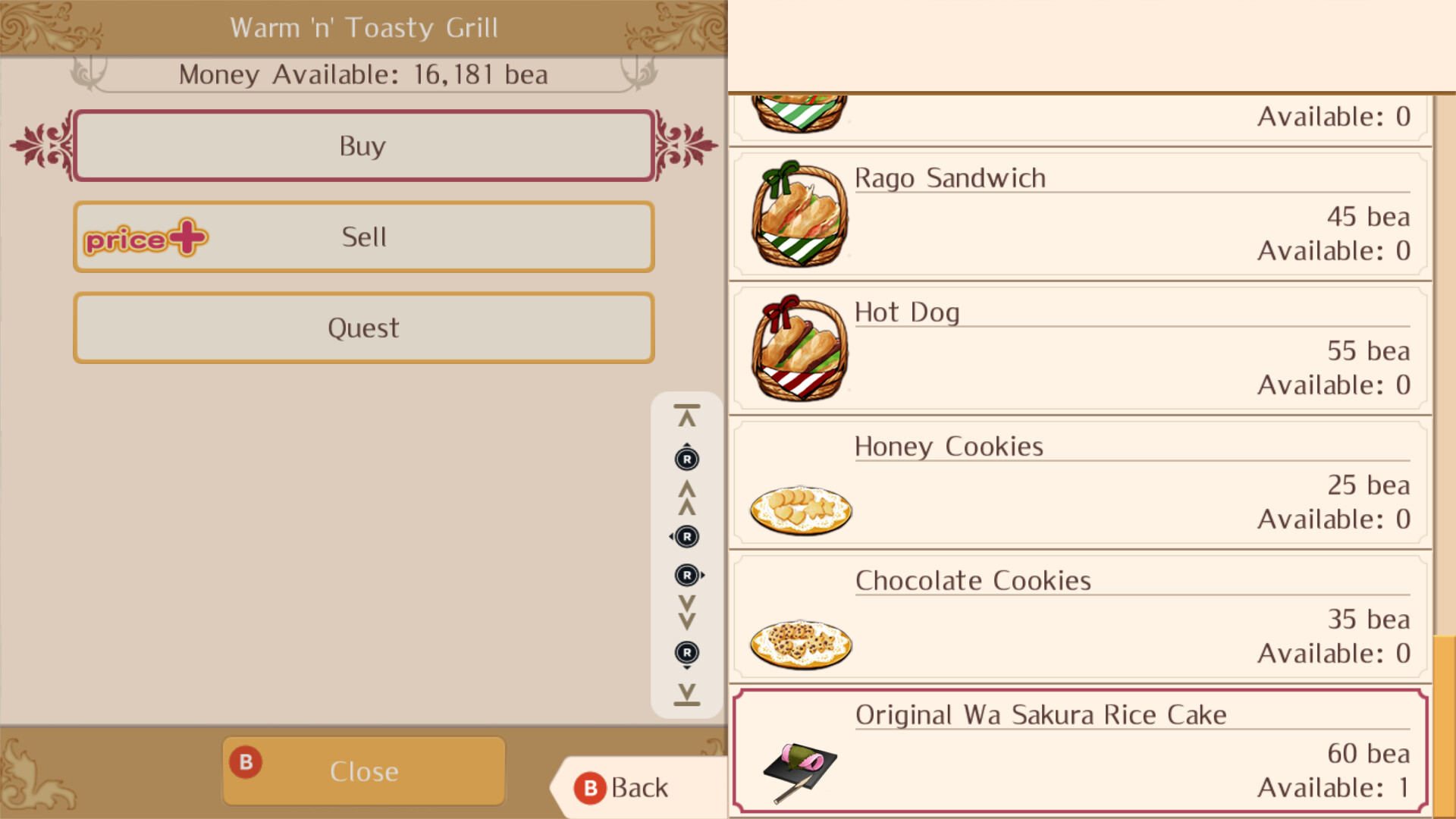The image size is (1456, 819).
Task: Select the Hot Dog item name
Action: tap(907, 312)
